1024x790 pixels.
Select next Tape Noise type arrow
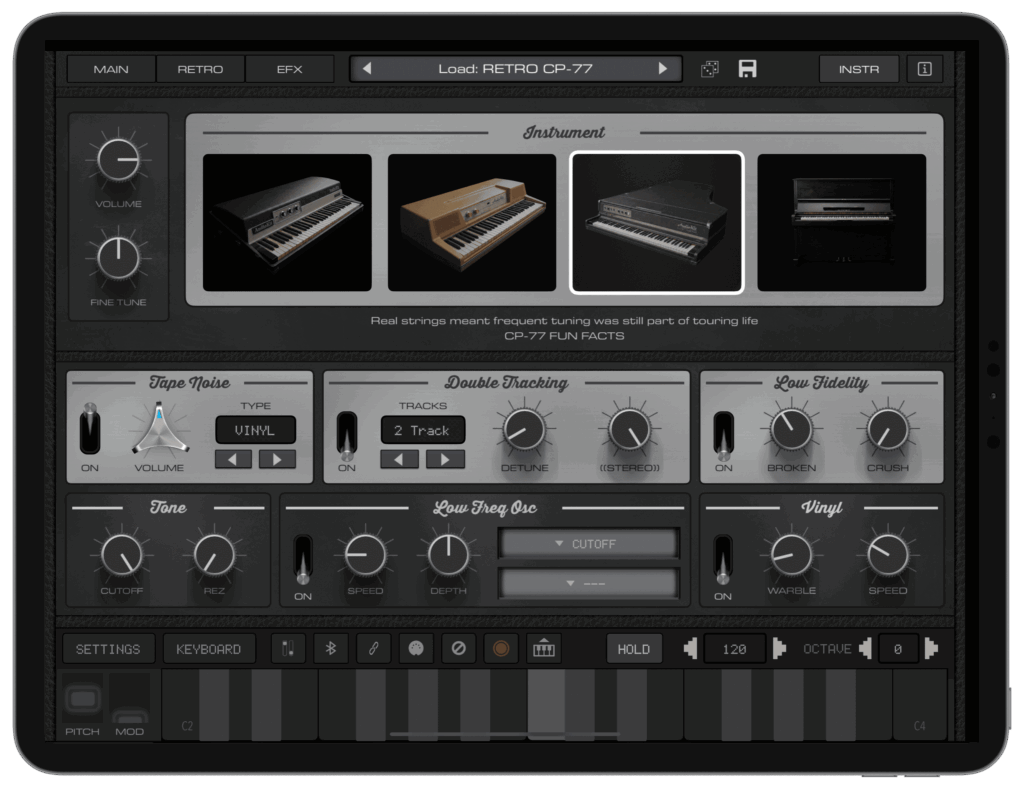click(277, 459)
